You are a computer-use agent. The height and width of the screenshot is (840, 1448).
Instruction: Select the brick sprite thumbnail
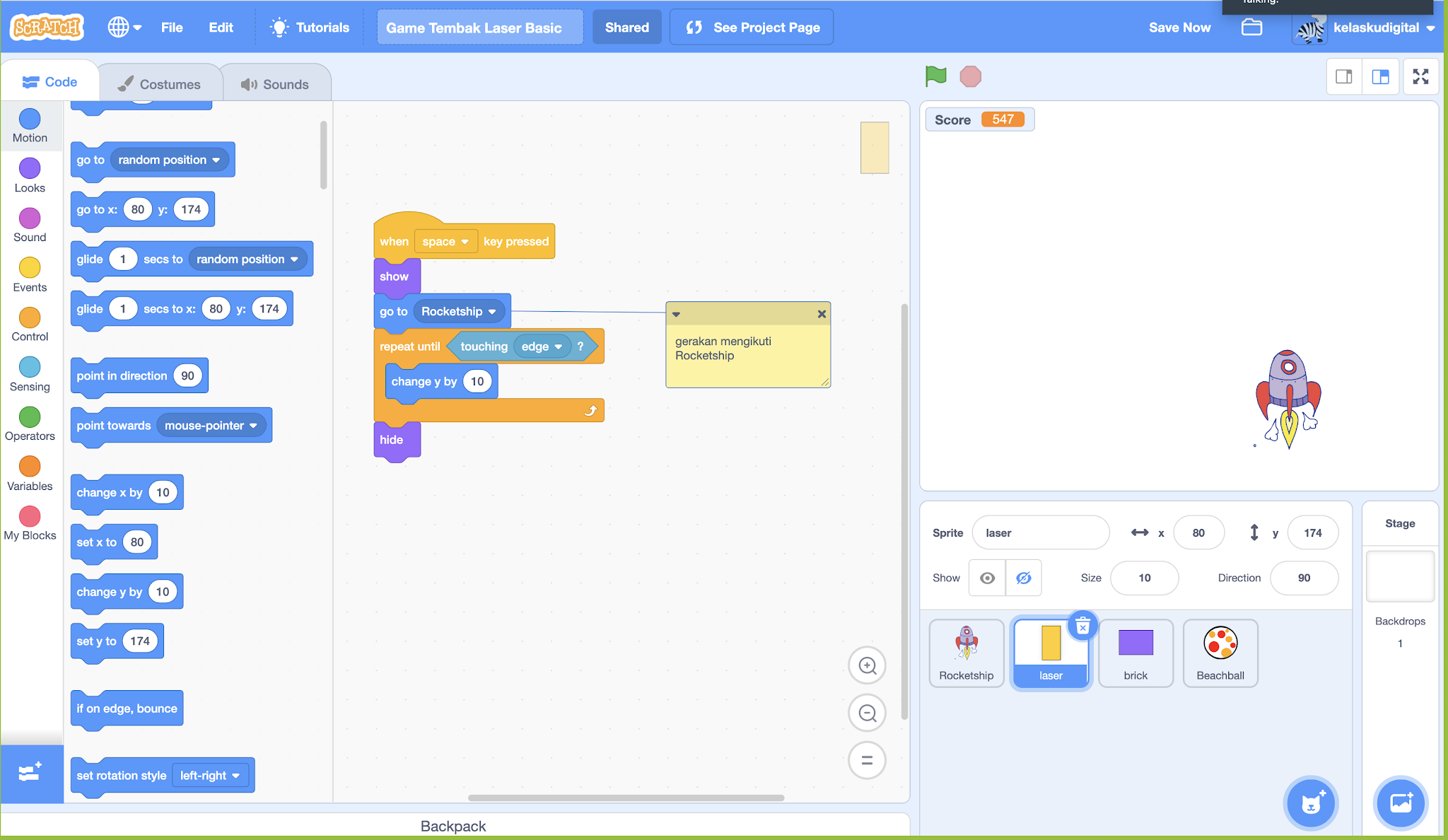point(1135,652)
